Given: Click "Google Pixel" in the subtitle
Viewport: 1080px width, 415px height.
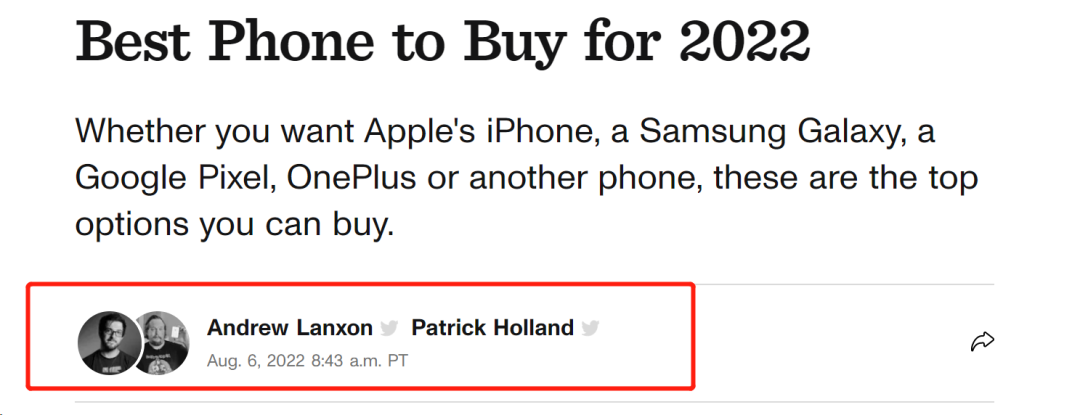Looking at the screenshot, I should pyautogui.click(x=174, y=179).
